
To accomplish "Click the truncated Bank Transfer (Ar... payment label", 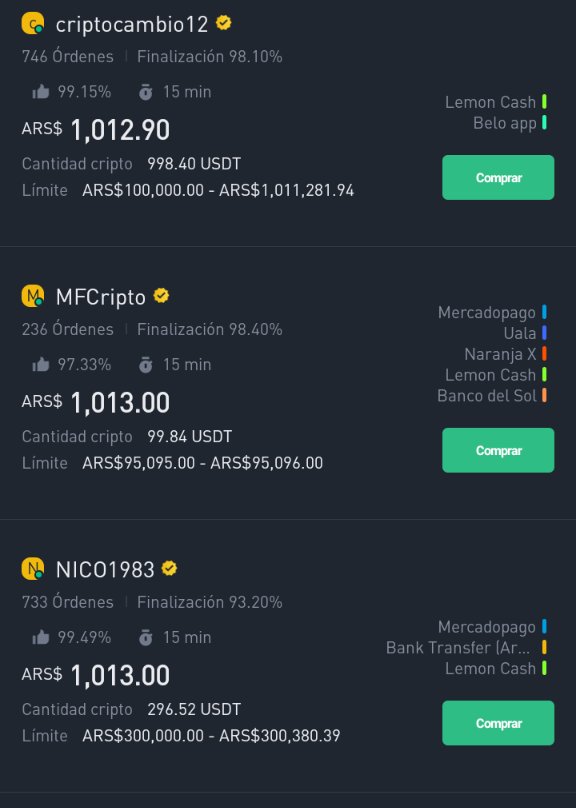I will click(x=458, y=648).
